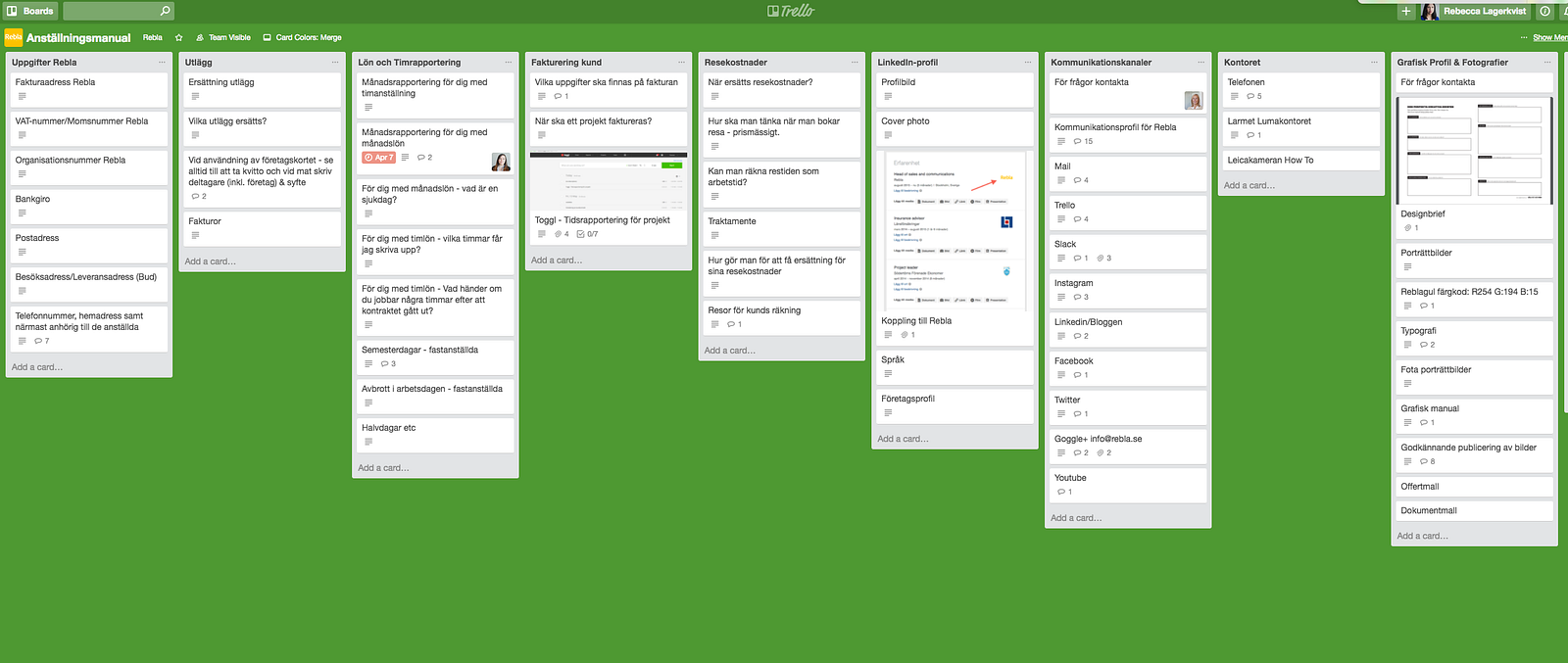The width and height of the screenshot is (1568, 663).
Task: Open the Postadress card
Action: click(89, 245)
